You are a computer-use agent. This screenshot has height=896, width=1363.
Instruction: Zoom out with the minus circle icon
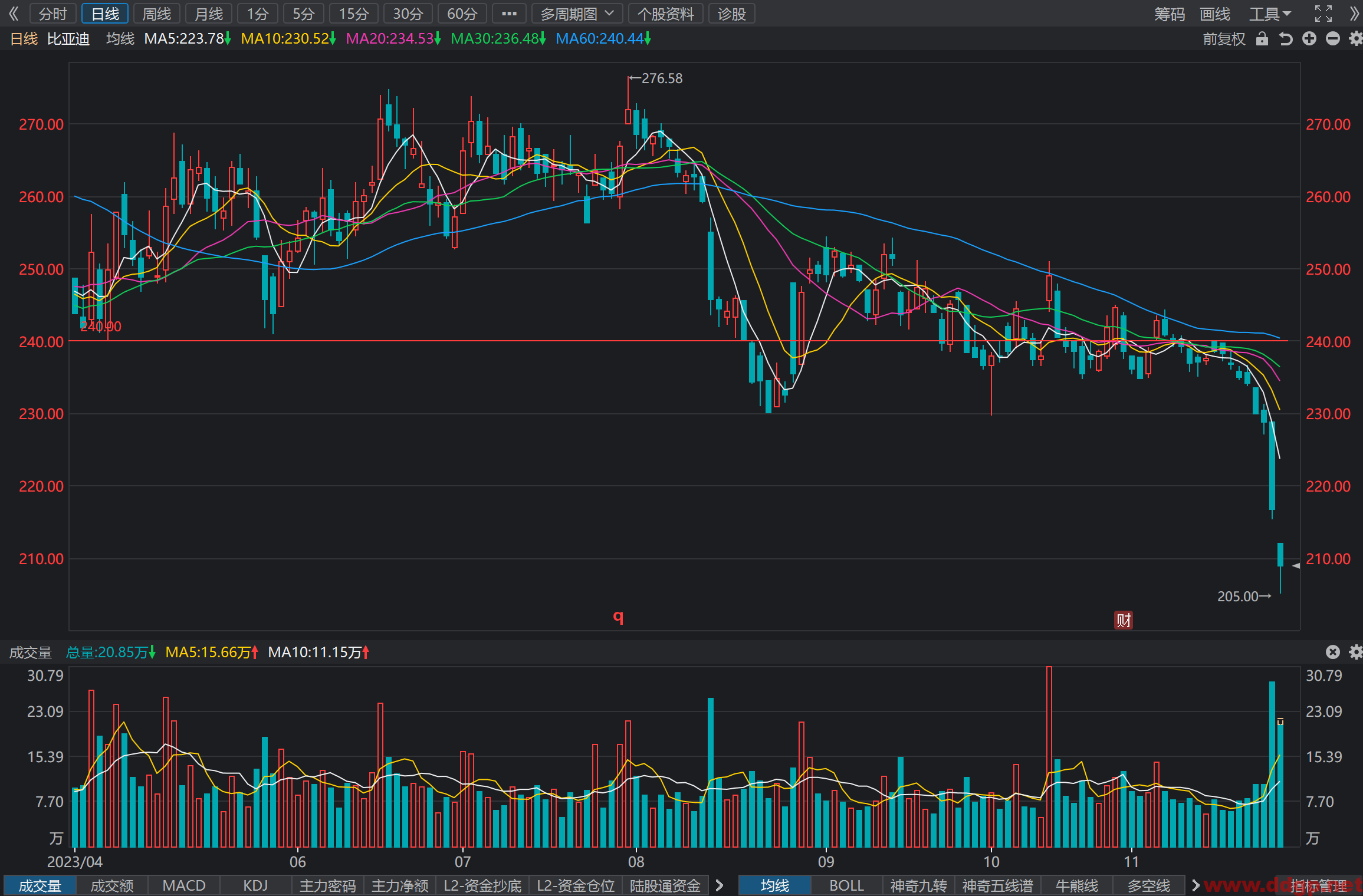pyautogui.click(x=1333, y=39)
